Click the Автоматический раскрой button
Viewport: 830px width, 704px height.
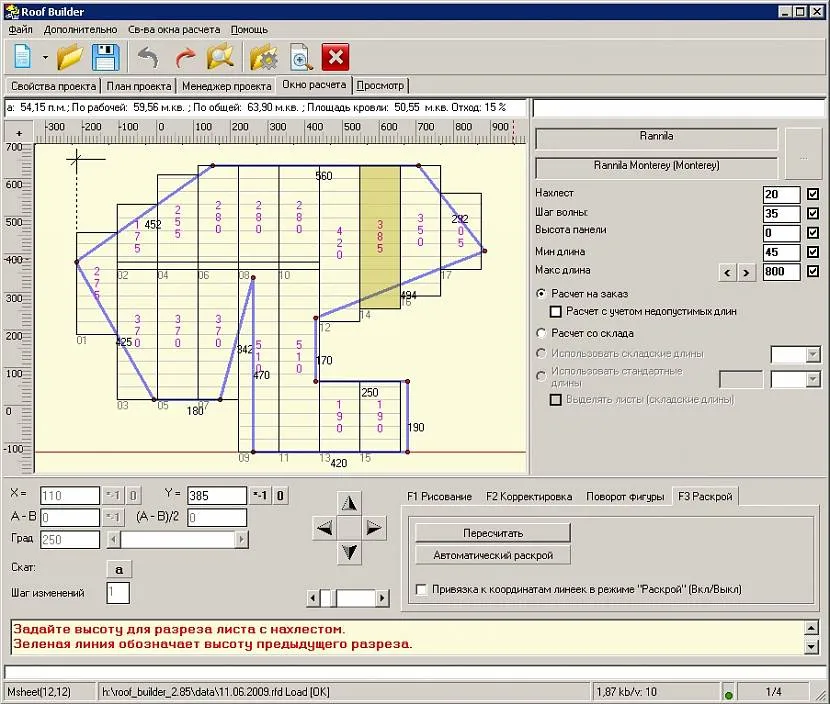pos(493,555)
